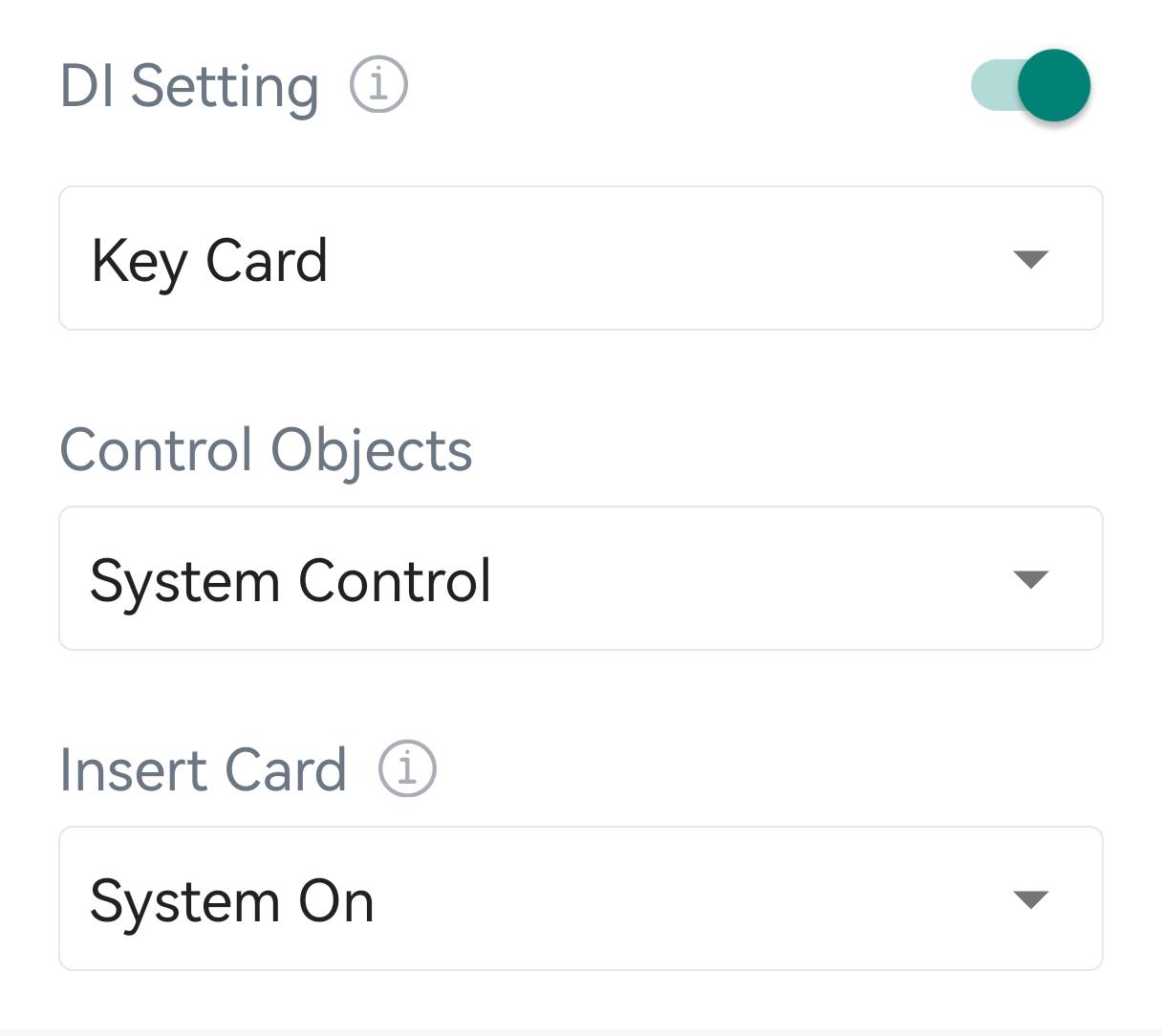Click the empty middle of the Key Card box
Viewport: 1162px width, 1036px height.
(669, 258)
